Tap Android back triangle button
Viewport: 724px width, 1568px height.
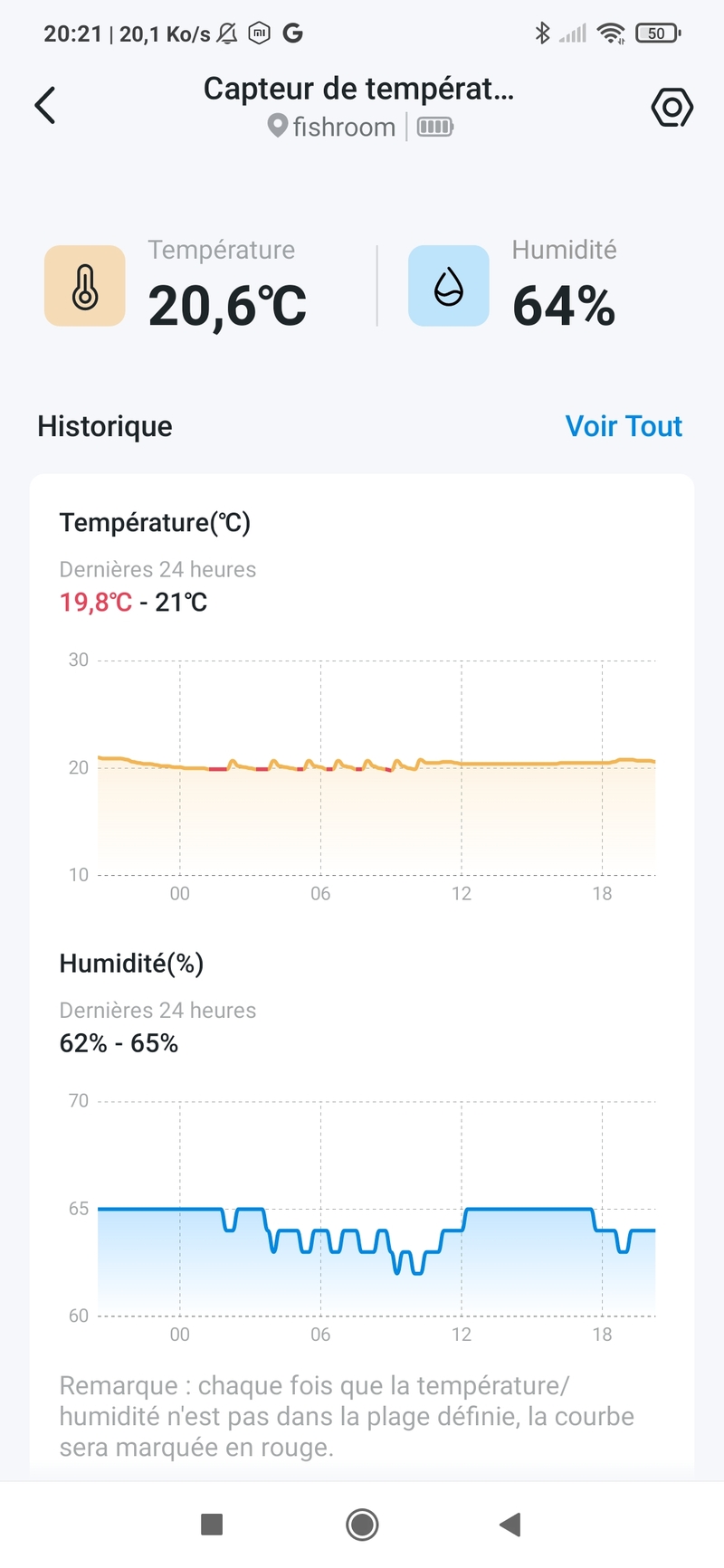(510, 1525)
